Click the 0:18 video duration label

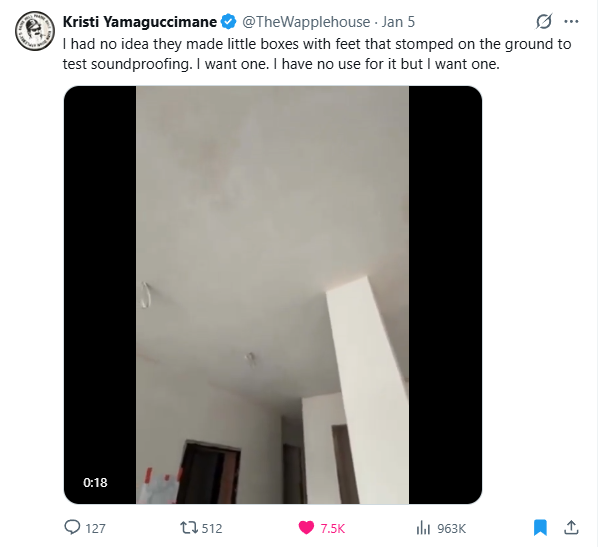click(x=95, y=482)
